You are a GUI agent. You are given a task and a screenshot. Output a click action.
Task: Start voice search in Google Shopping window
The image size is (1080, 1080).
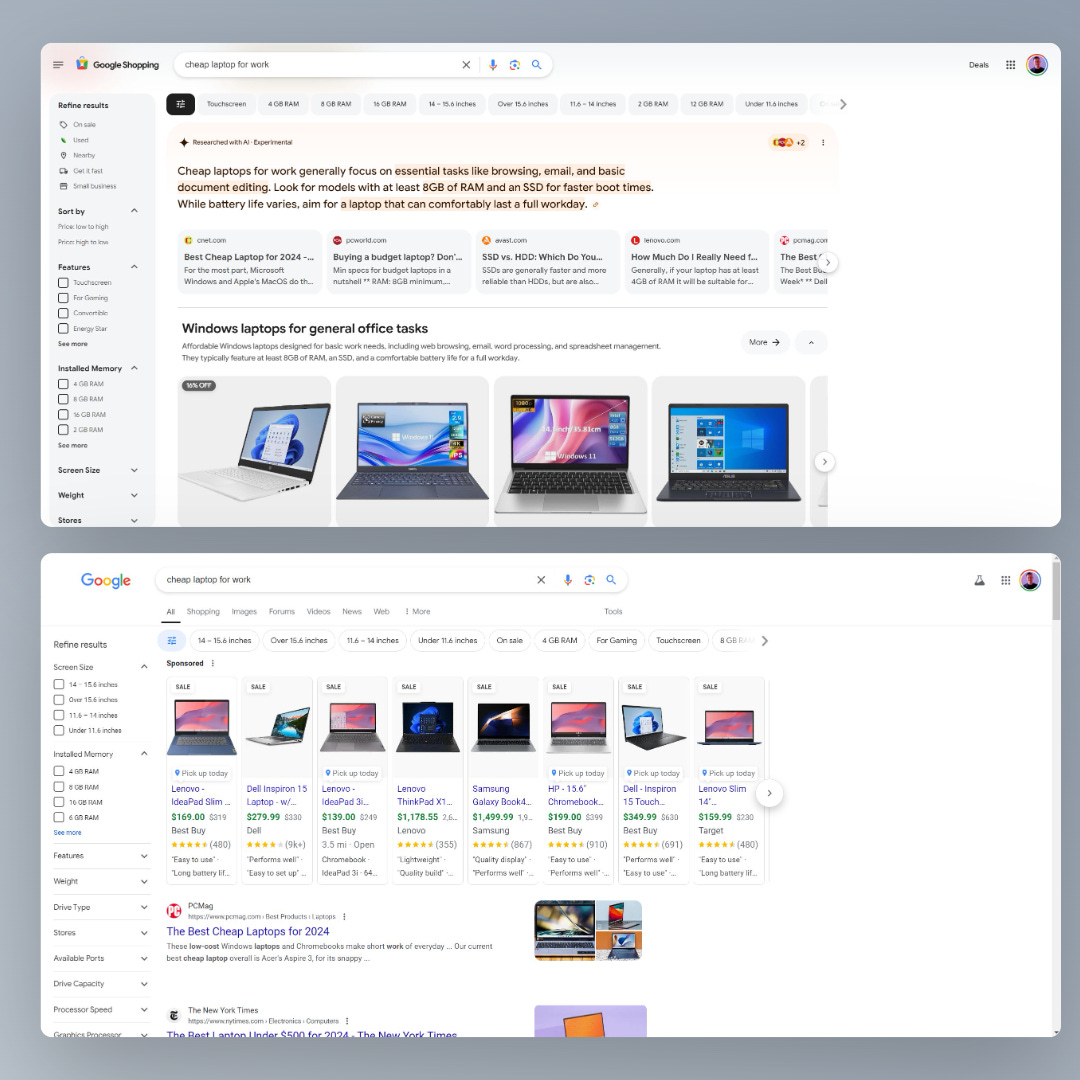tap(492, 65)
